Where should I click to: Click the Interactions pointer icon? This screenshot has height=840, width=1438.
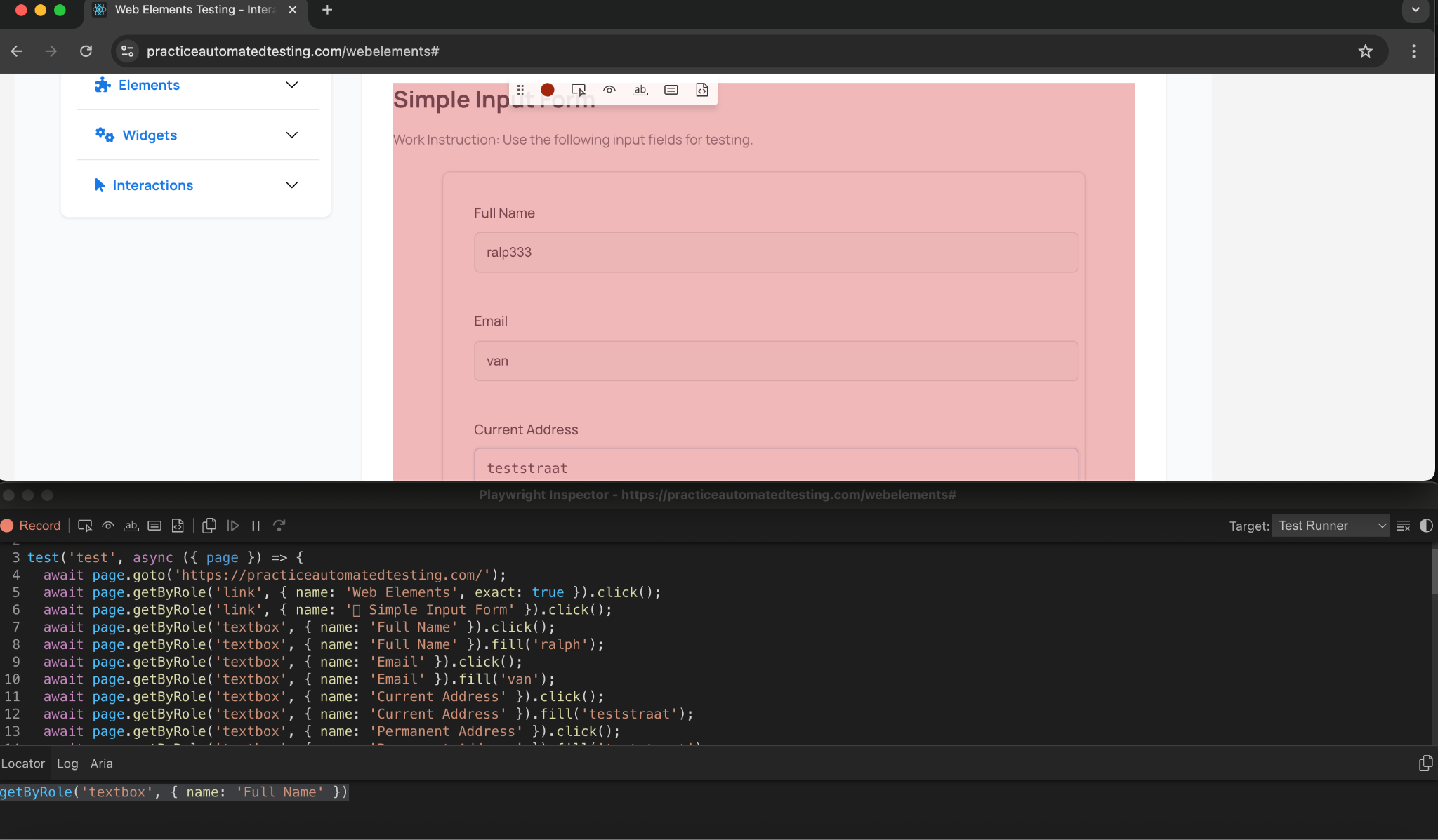(100, 185)
